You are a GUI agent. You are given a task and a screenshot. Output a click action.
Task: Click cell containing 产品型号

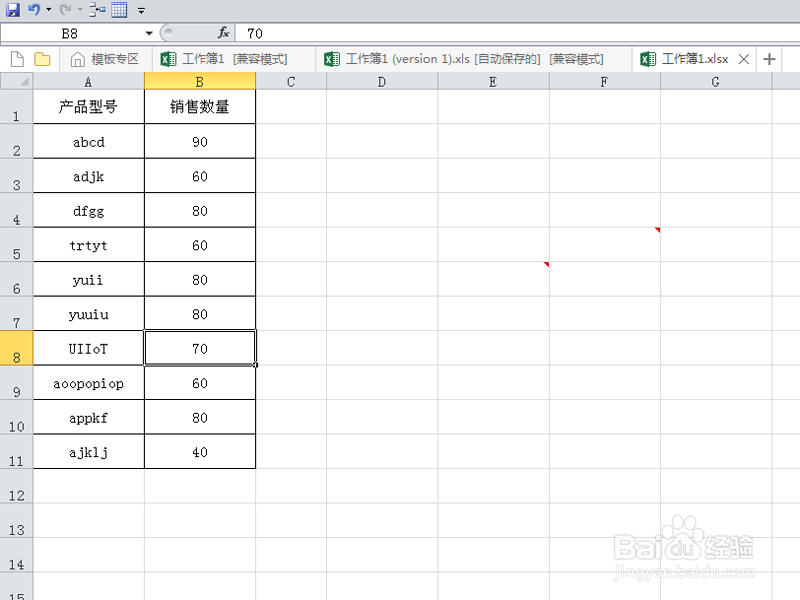(89, 107)
